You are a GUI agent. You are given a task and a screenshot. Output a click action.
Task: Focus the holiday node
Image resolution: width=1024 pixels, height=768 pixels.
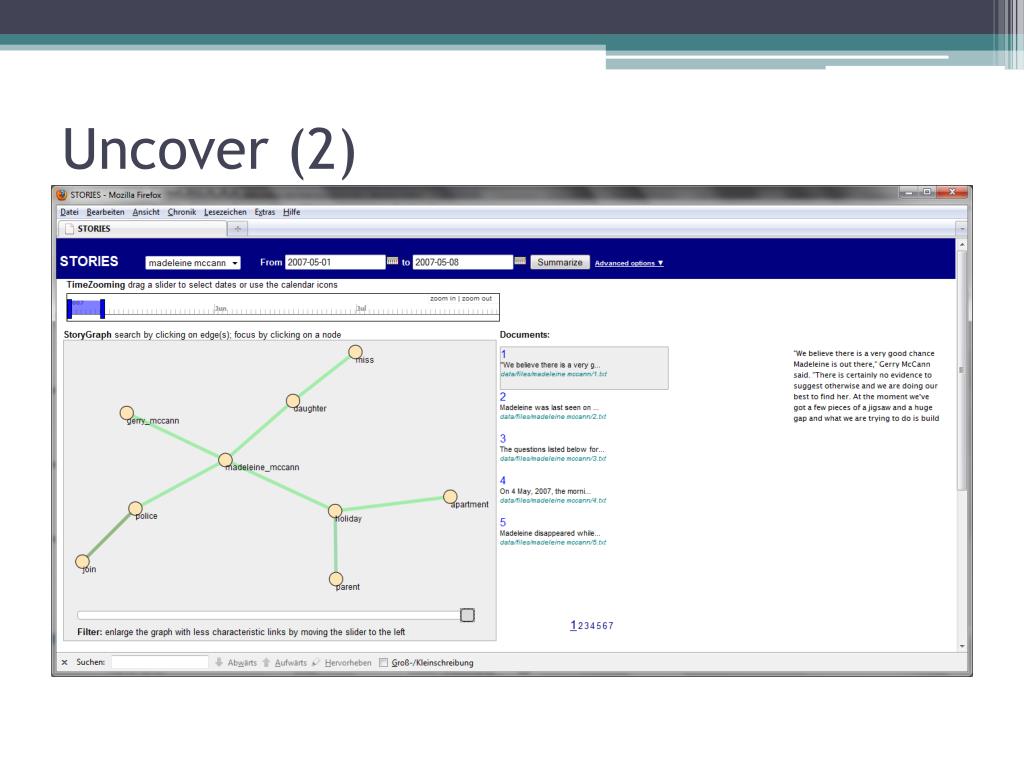pyautogui.click(x=335, y=511)
